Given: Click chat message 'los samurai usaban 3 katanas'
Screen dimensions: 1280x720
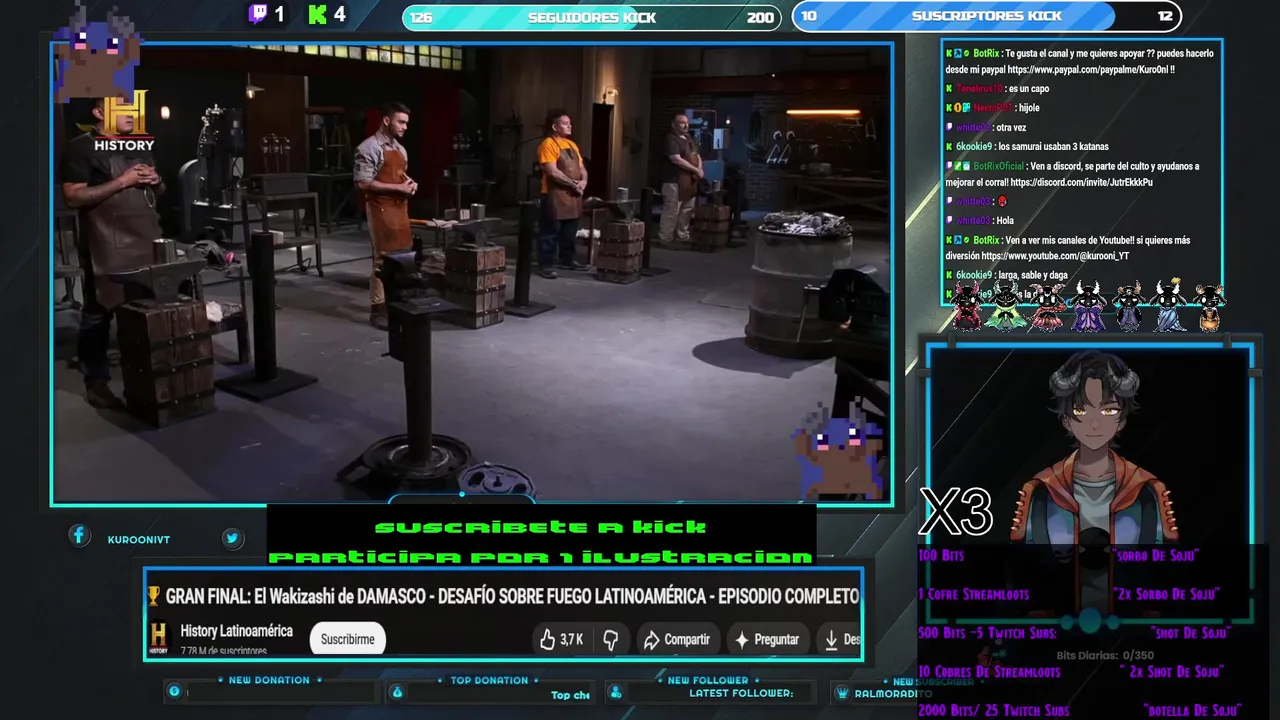Looking at the screenshot, I should point(1053,147).
